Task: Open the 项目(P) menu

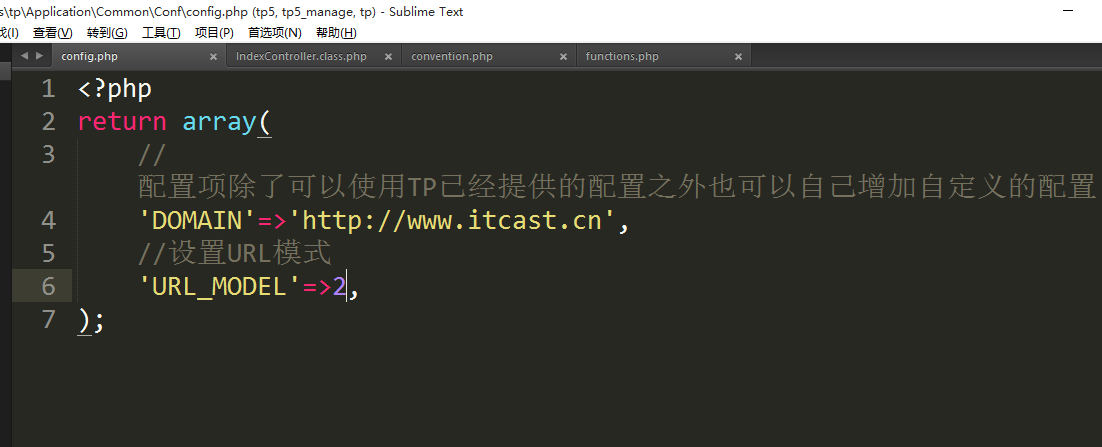Action: click(x=214, y=33)
